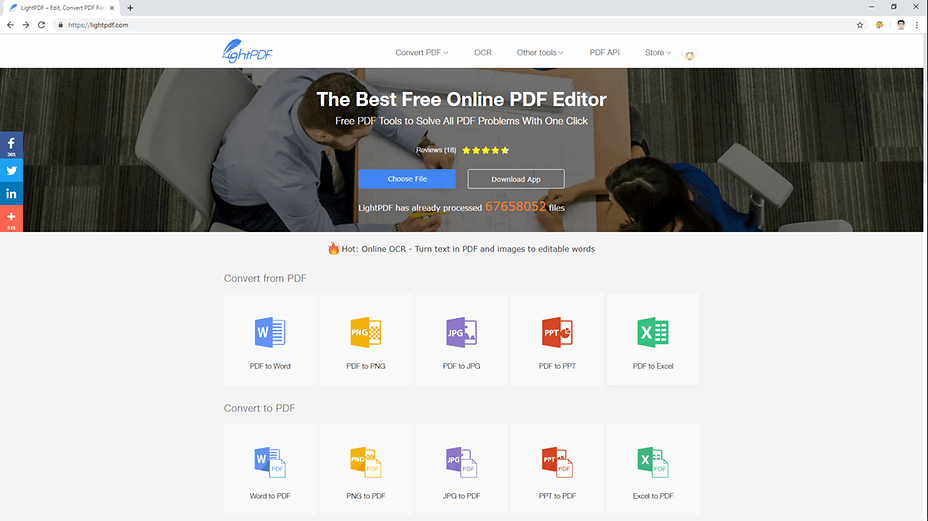Open the Hot Online OCR link
This screenshot has width=928, height=521.
click(461, 249)
